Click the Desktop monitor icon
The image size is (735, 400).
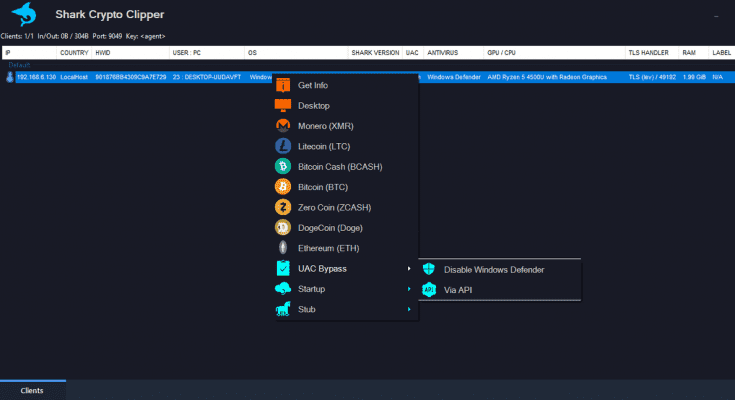[282, 105]
